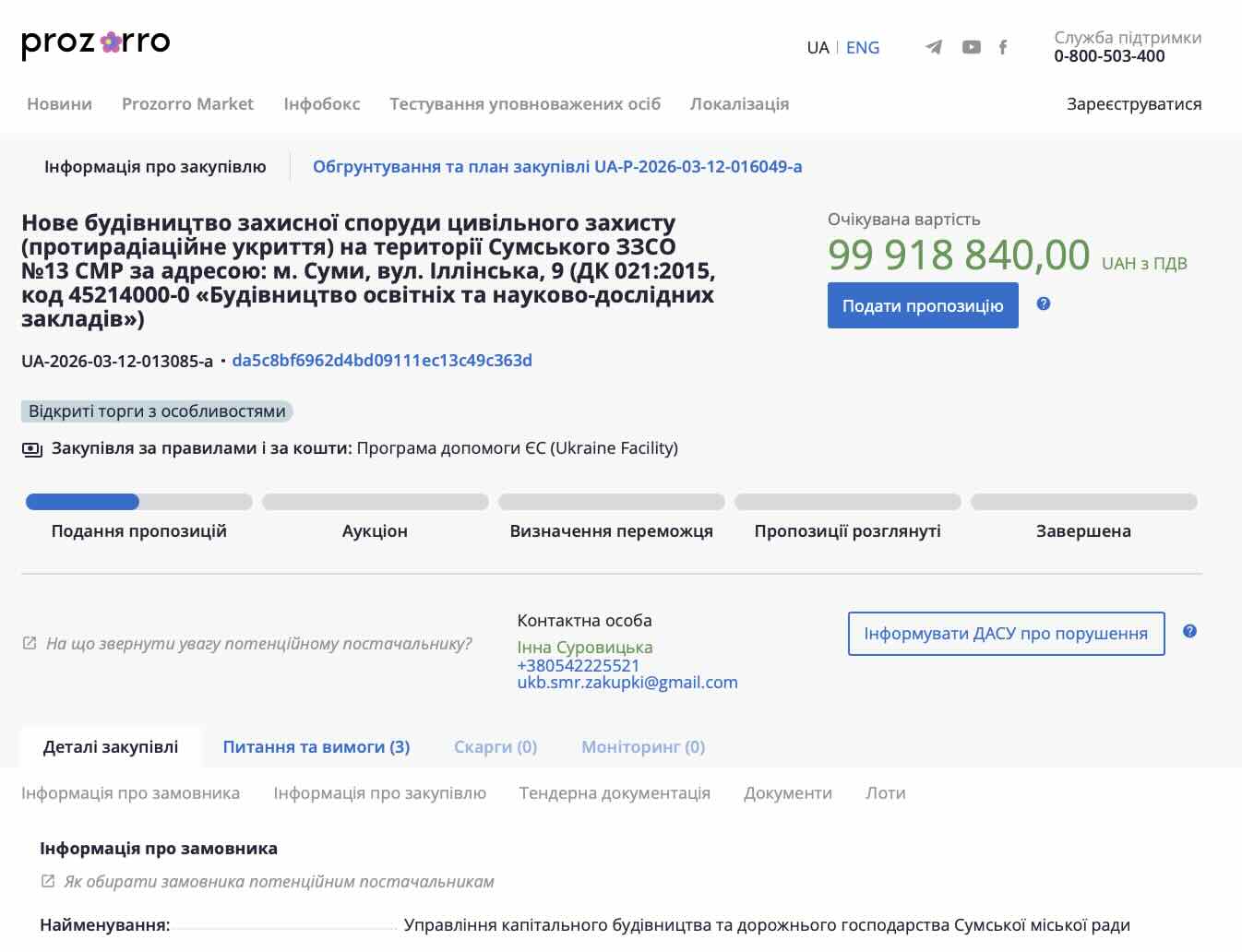The height and width of the screenshot is (952, 1242).
Task: Click external link icon beside supplier tips
Action: 30,643
